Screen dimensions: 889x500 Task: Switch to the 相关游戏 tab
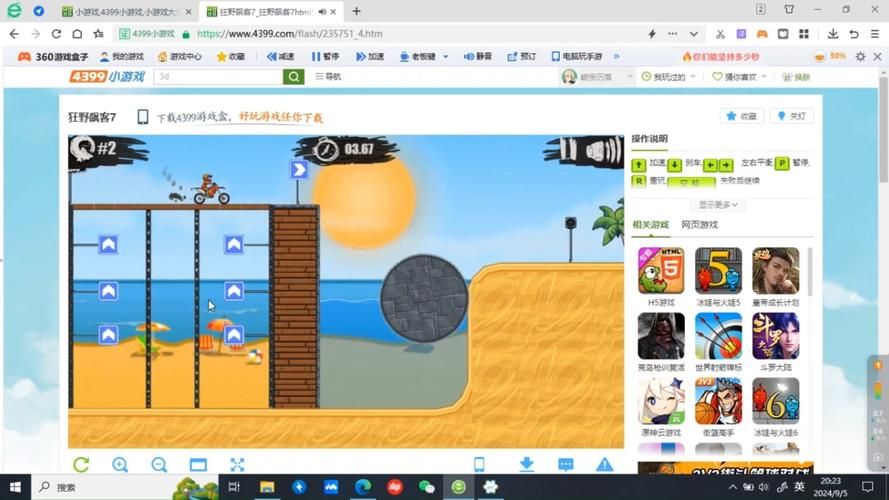[650, 225]
